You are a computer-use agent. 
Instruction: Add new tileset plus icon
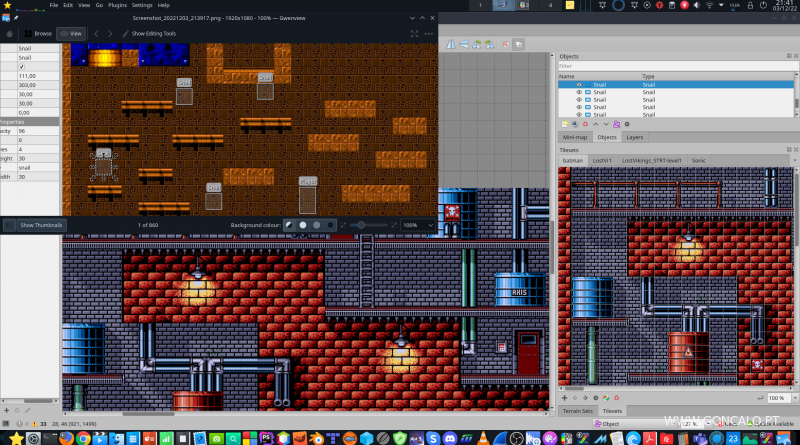[x=564, y=398]
